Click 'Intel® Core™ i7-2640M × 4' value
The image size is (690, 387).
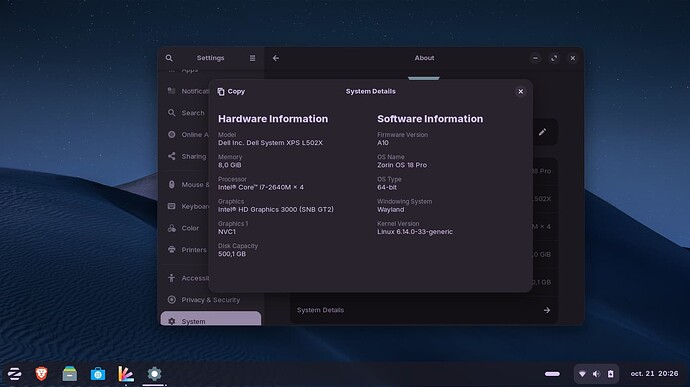[x=261, y=188]
